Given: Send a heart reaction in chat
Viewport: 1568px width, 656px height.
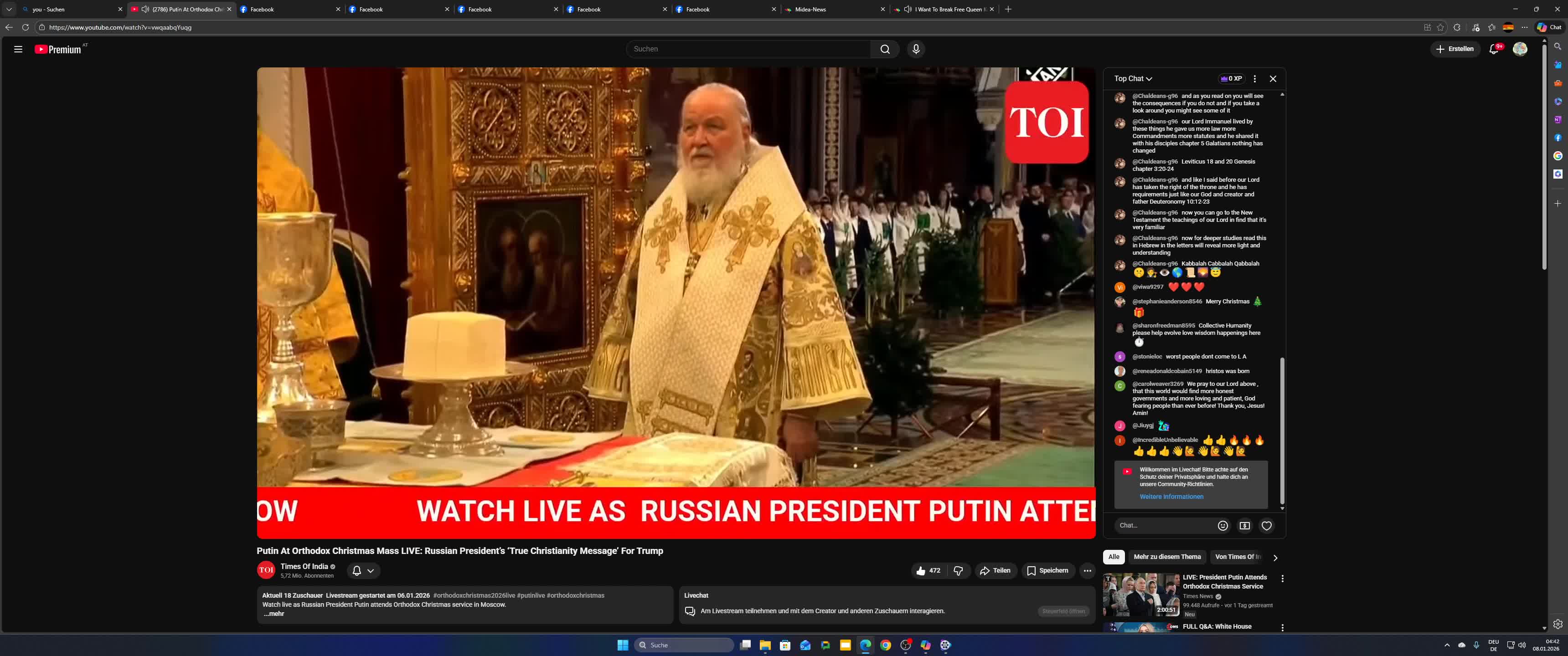Looking at the screenshot, I should (x=1266, y=525).
